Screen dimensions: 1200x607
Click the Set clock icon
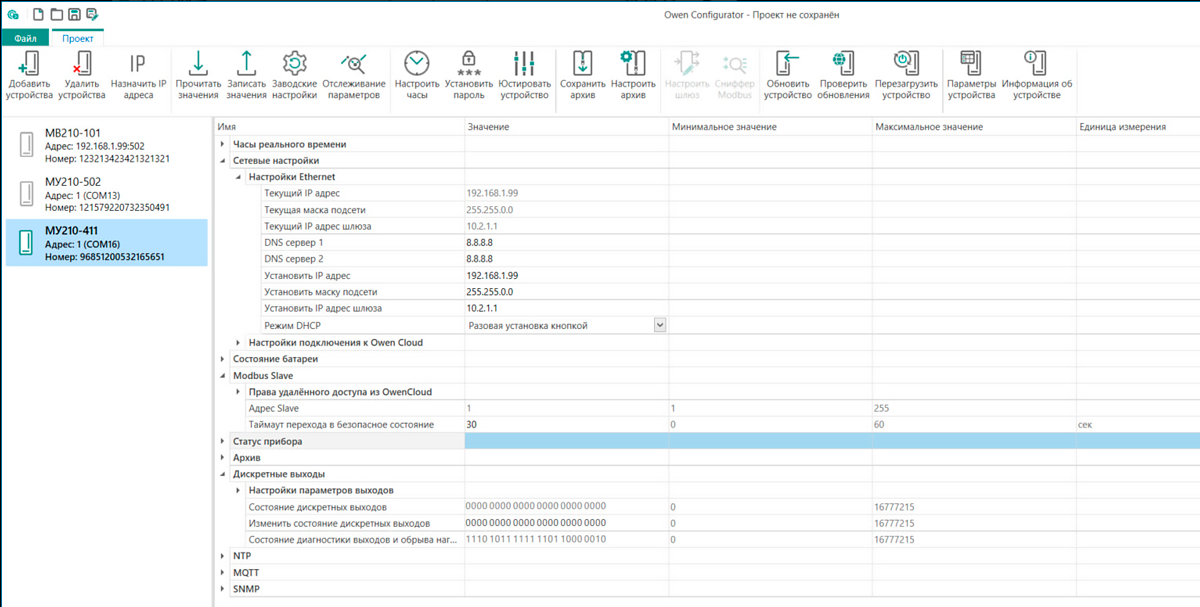pos(416,64)
